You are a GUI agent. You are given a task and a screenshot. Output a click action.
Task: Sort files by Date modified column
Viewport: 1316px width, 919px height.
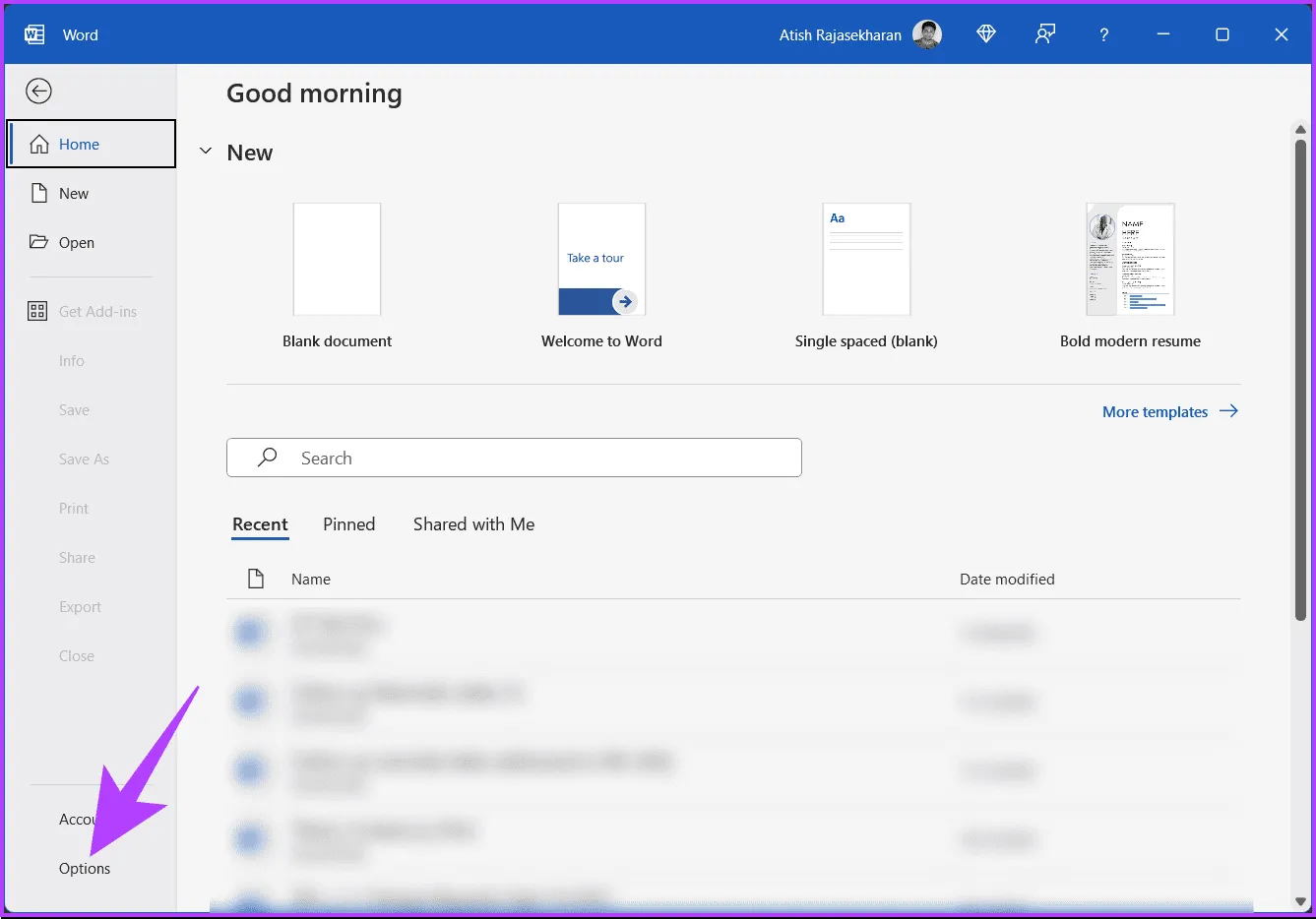(x=1006, y=580)
